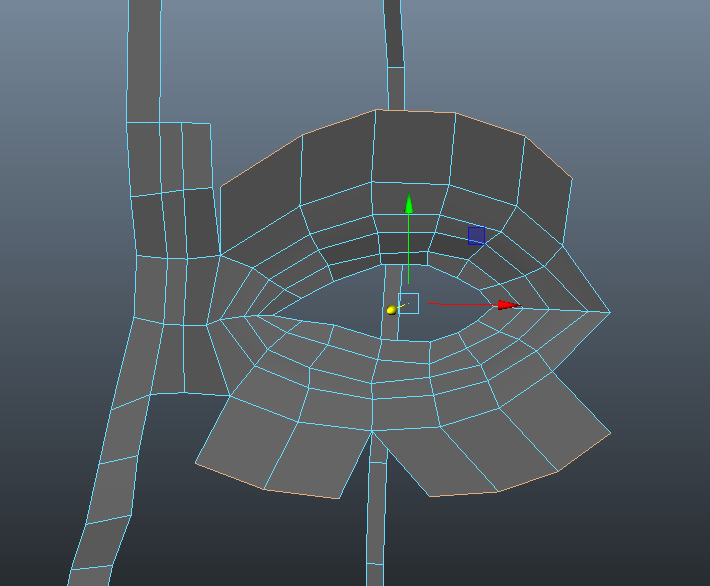
Task: Click the center square of the move manipulator
Action: point(408,304)
